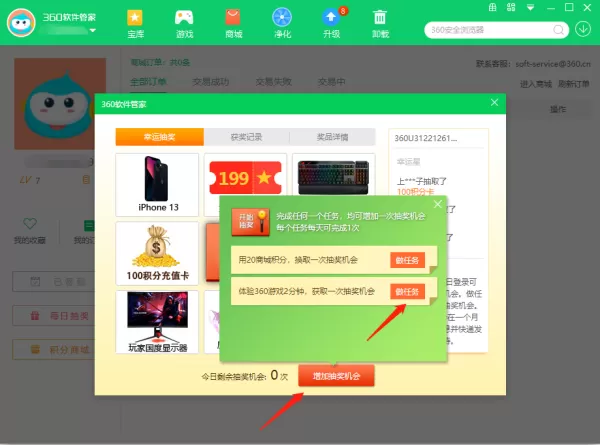Select the iPhone 13 prize tile

pyautogui.click(x=157, y=185)
